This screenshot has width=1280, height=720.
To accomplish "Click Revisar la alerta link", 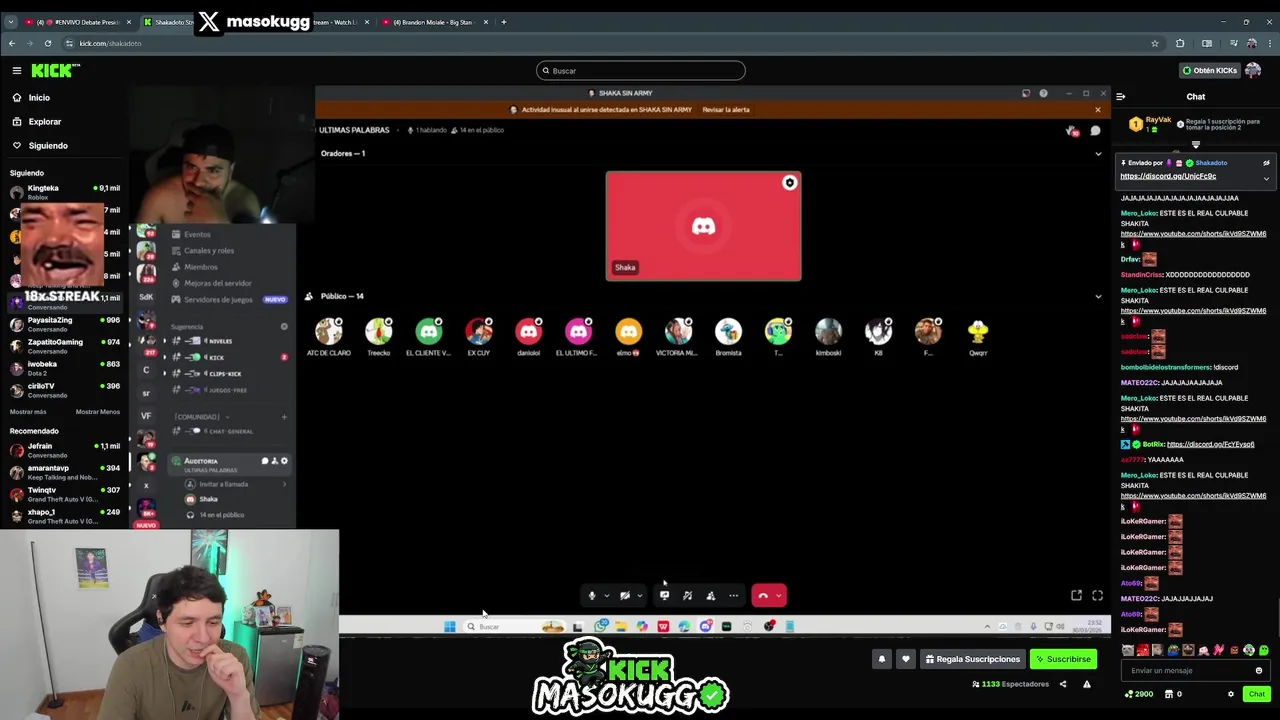I will (x=726, y=109).
